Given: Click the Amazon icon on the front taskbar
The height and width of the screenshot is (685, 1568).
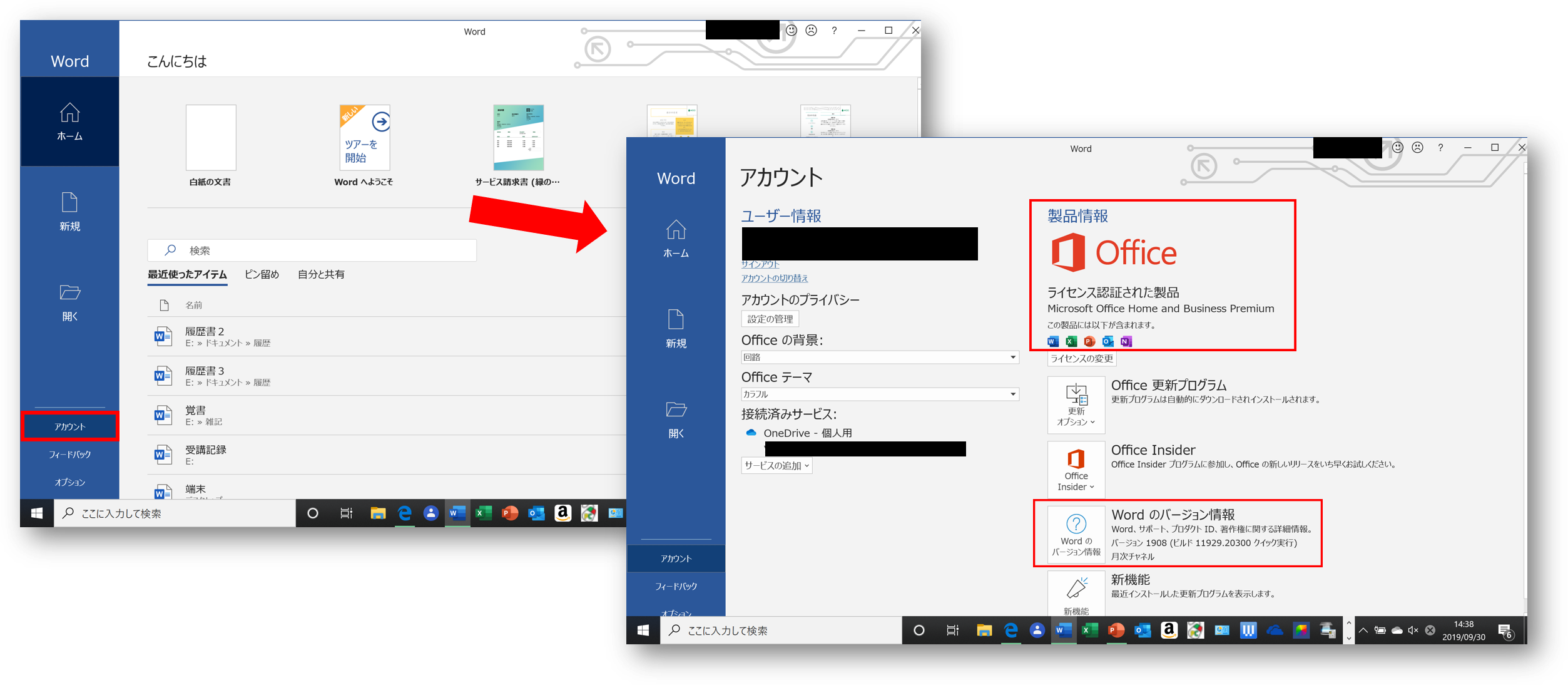Looking at the screenshot, I should pyautogui.click(x=1169, y=631).
